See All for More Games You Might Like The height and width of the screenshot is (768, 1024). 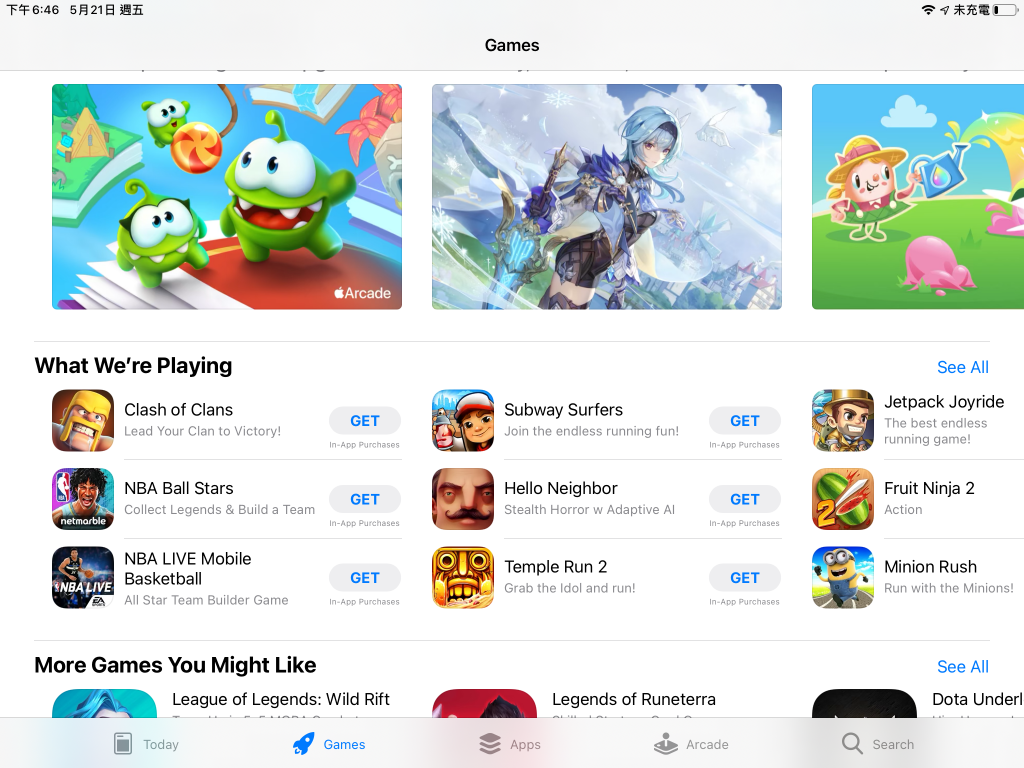tap(963, 667)
